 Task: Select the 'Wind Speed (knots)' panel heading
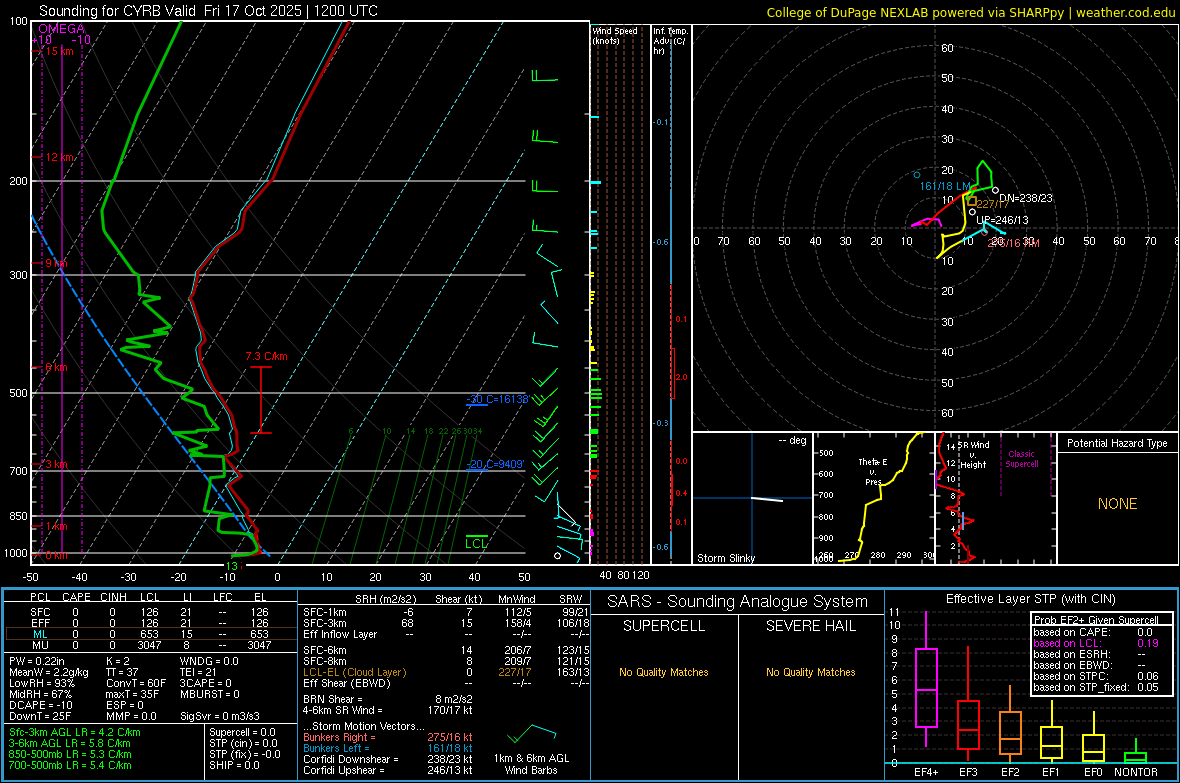(x=614, y=35)
